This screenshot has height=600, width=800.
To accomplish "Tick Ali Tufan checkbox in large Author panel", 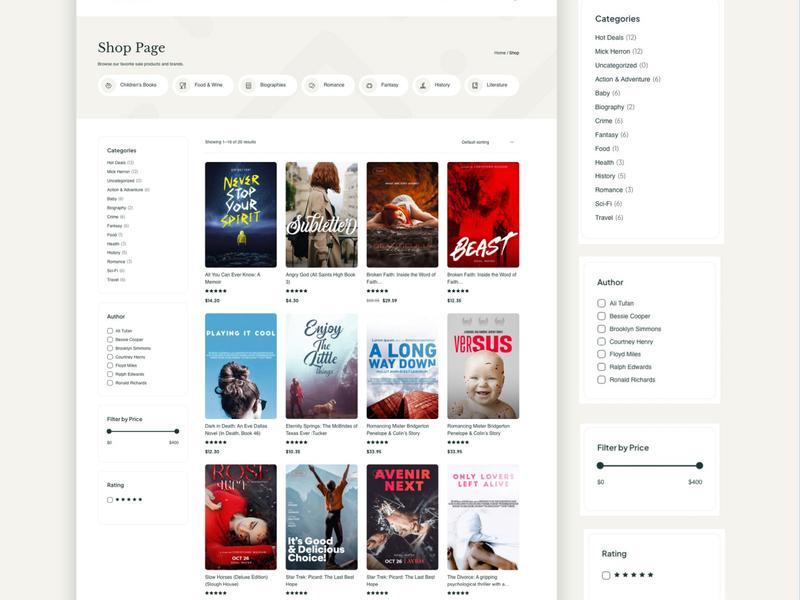I will (602, 303).
